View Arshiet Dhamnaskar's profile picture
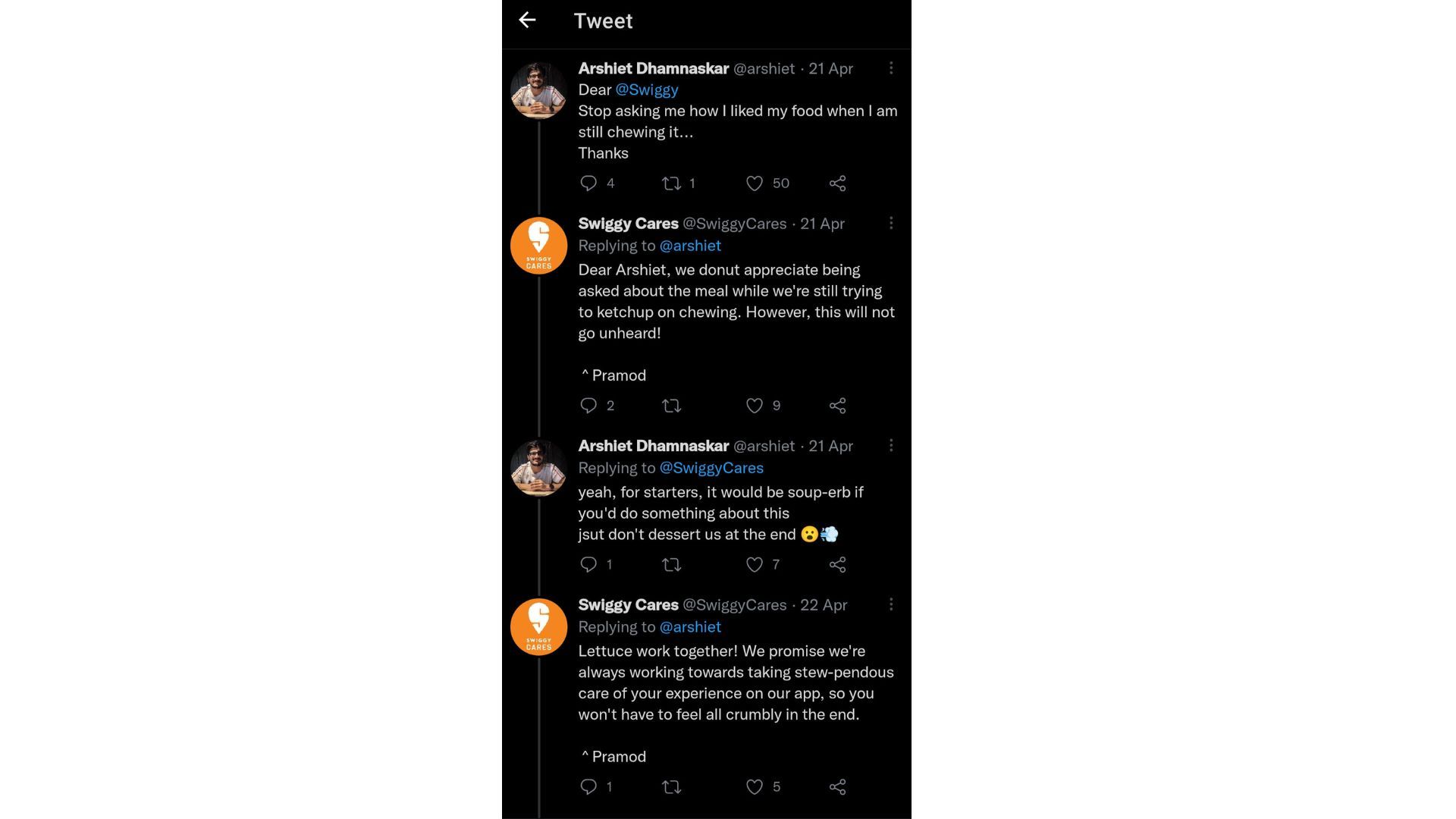1456x819 pixels. pos(538,89)
